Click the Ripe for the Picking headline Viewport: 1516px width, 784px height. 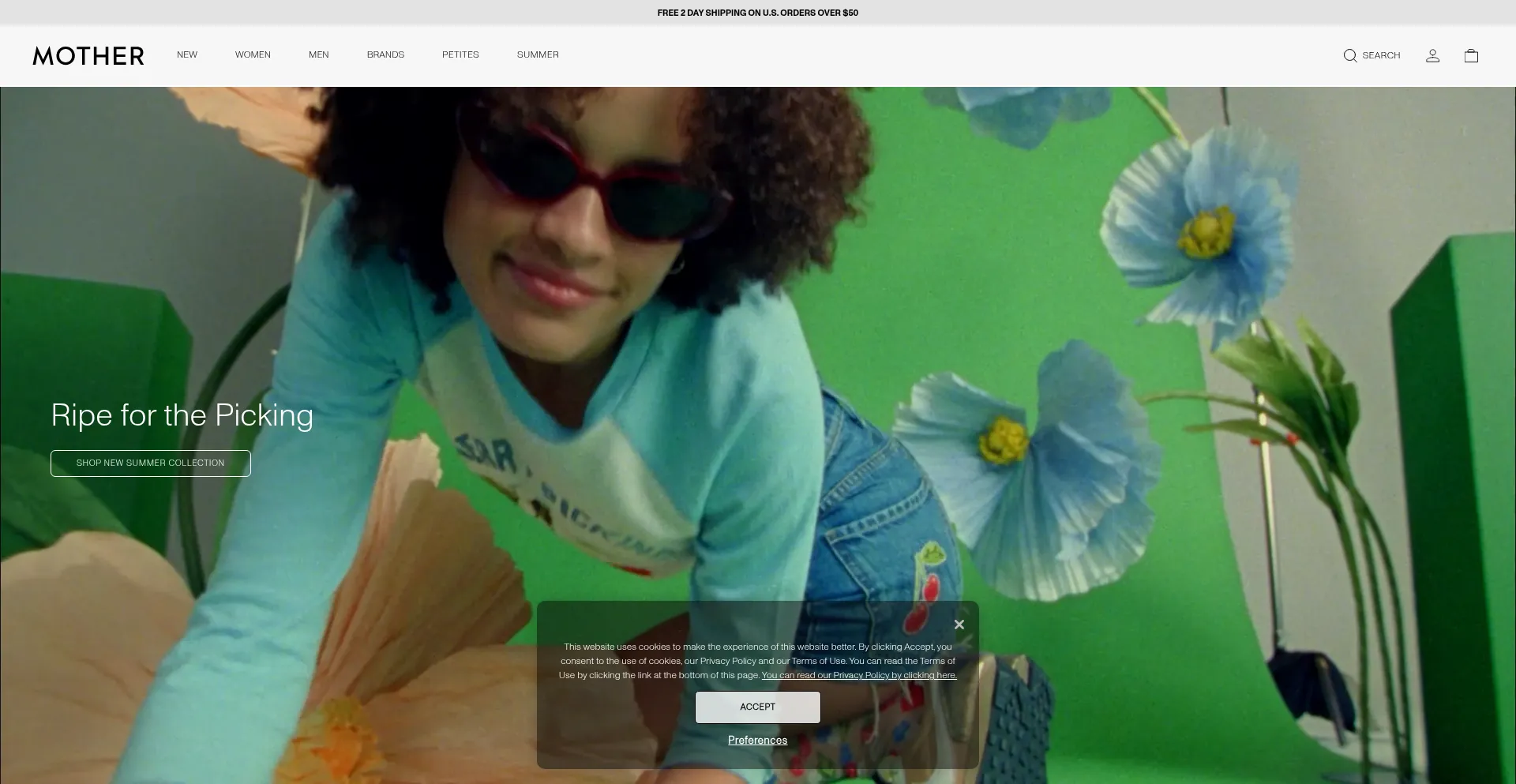click(x=182, y=416)
